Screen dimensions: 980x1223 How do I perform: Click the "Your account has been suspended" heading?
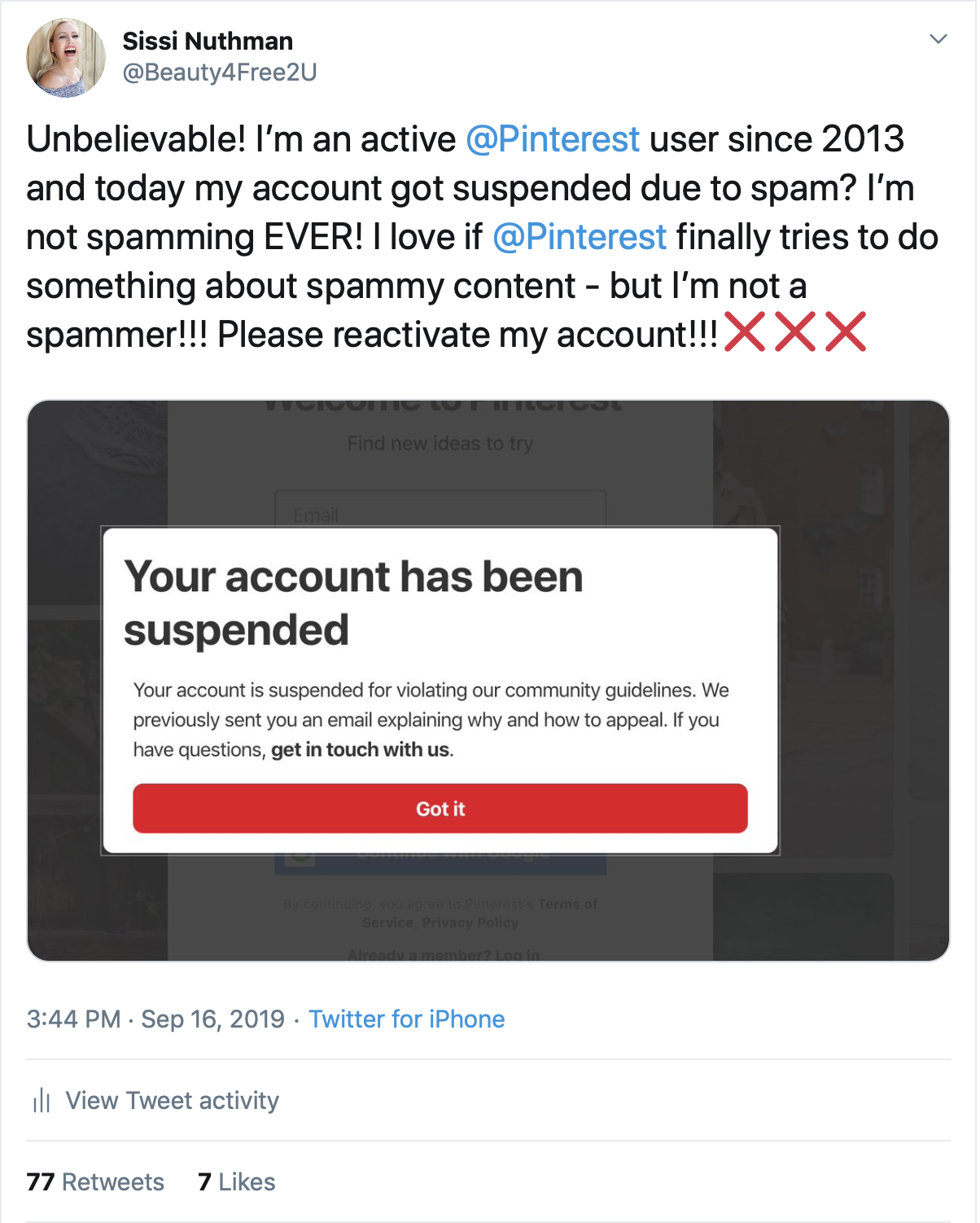point(353,603)
